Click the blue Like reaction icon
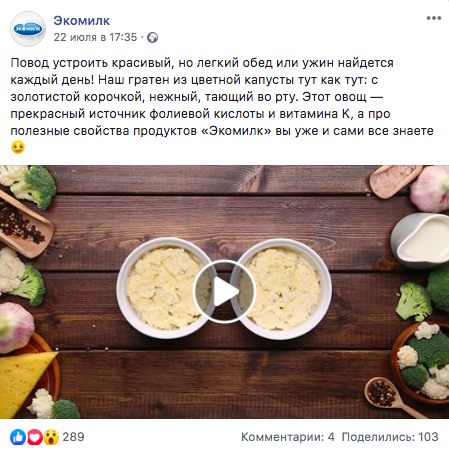Image resolution: width=449 pixels, height=455 pixels. tap(18, 437)
